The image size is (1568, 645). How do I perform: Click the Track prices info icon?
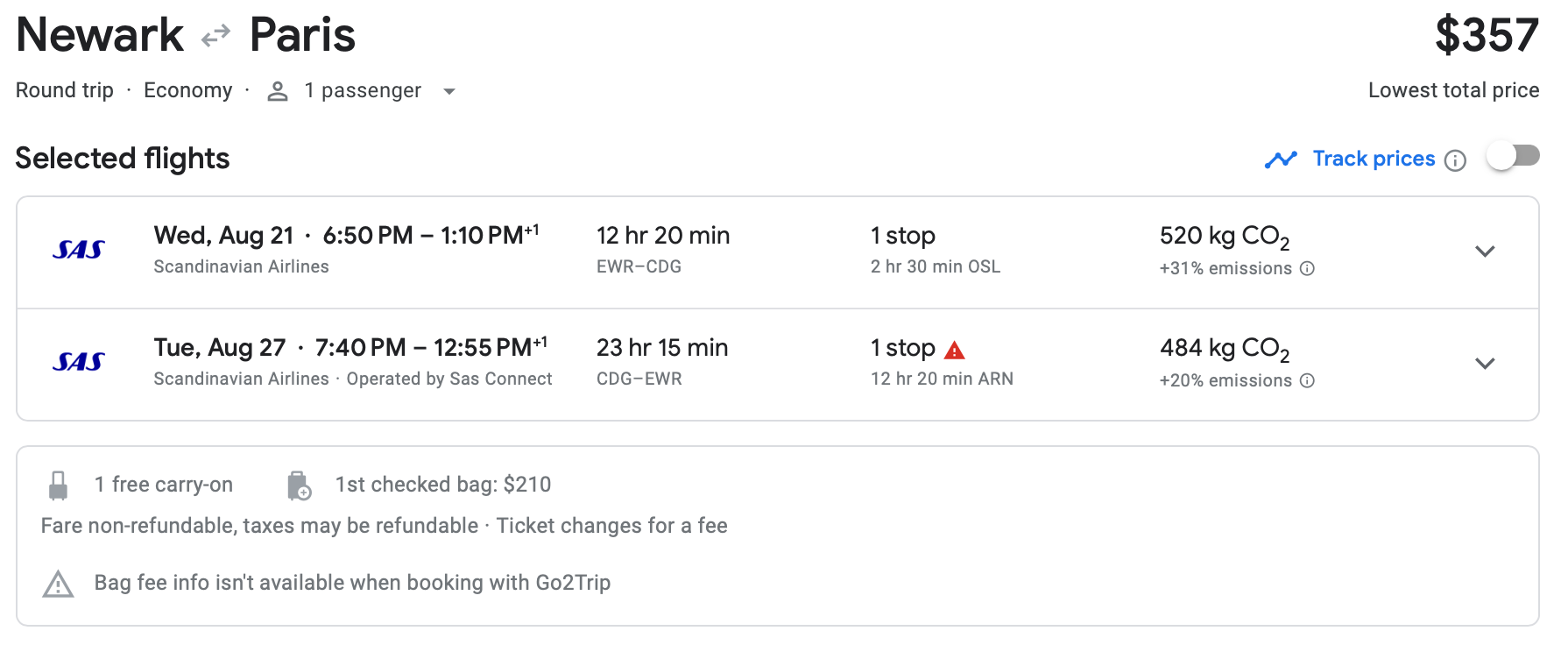[1455, 160]
